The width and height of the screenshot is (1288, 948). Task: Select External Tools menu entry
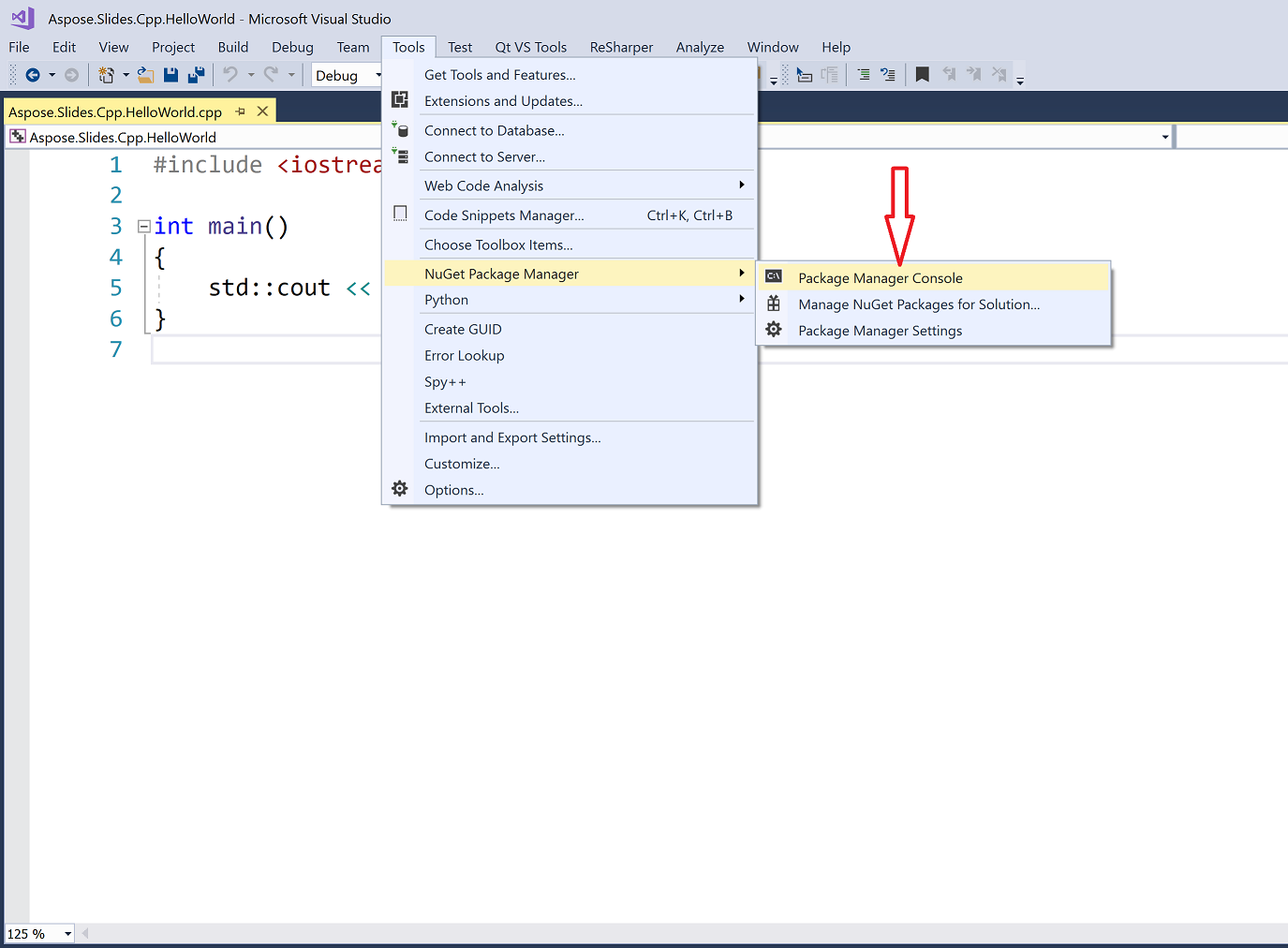point(570,407)
